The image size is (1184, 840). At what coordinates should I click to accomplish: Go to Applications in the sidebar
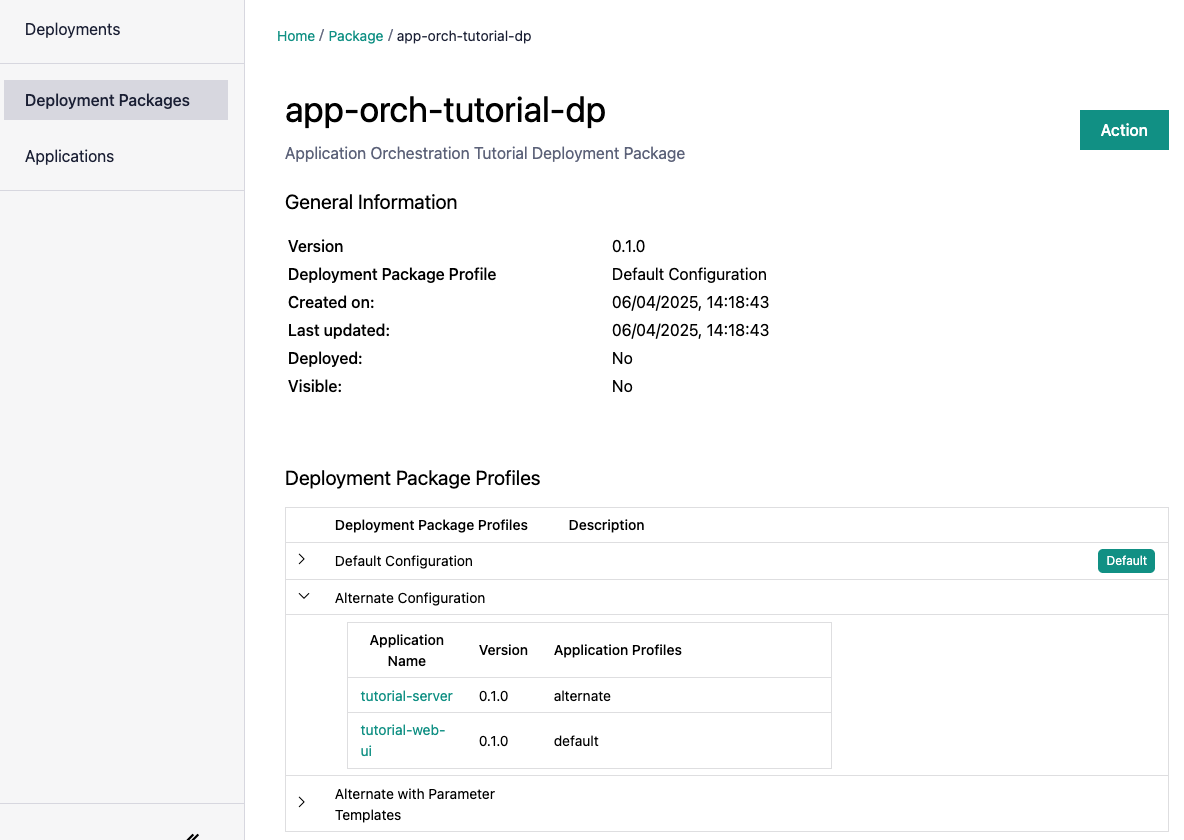click(69, 156)
